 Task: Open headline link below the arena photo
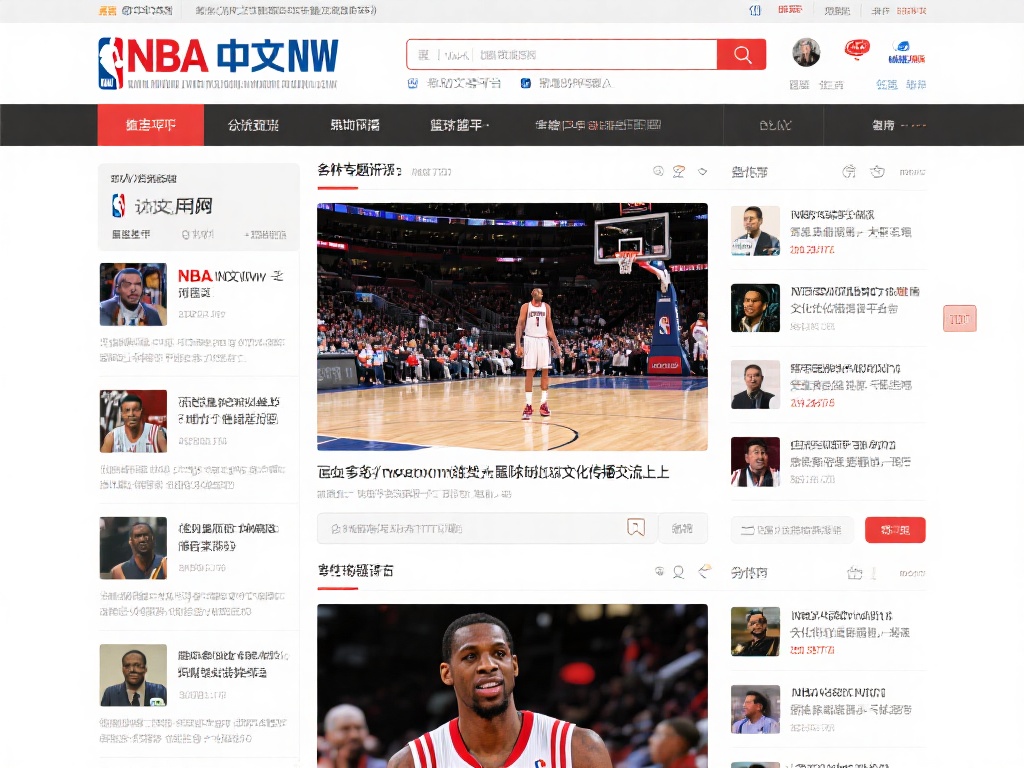(493, 472)
